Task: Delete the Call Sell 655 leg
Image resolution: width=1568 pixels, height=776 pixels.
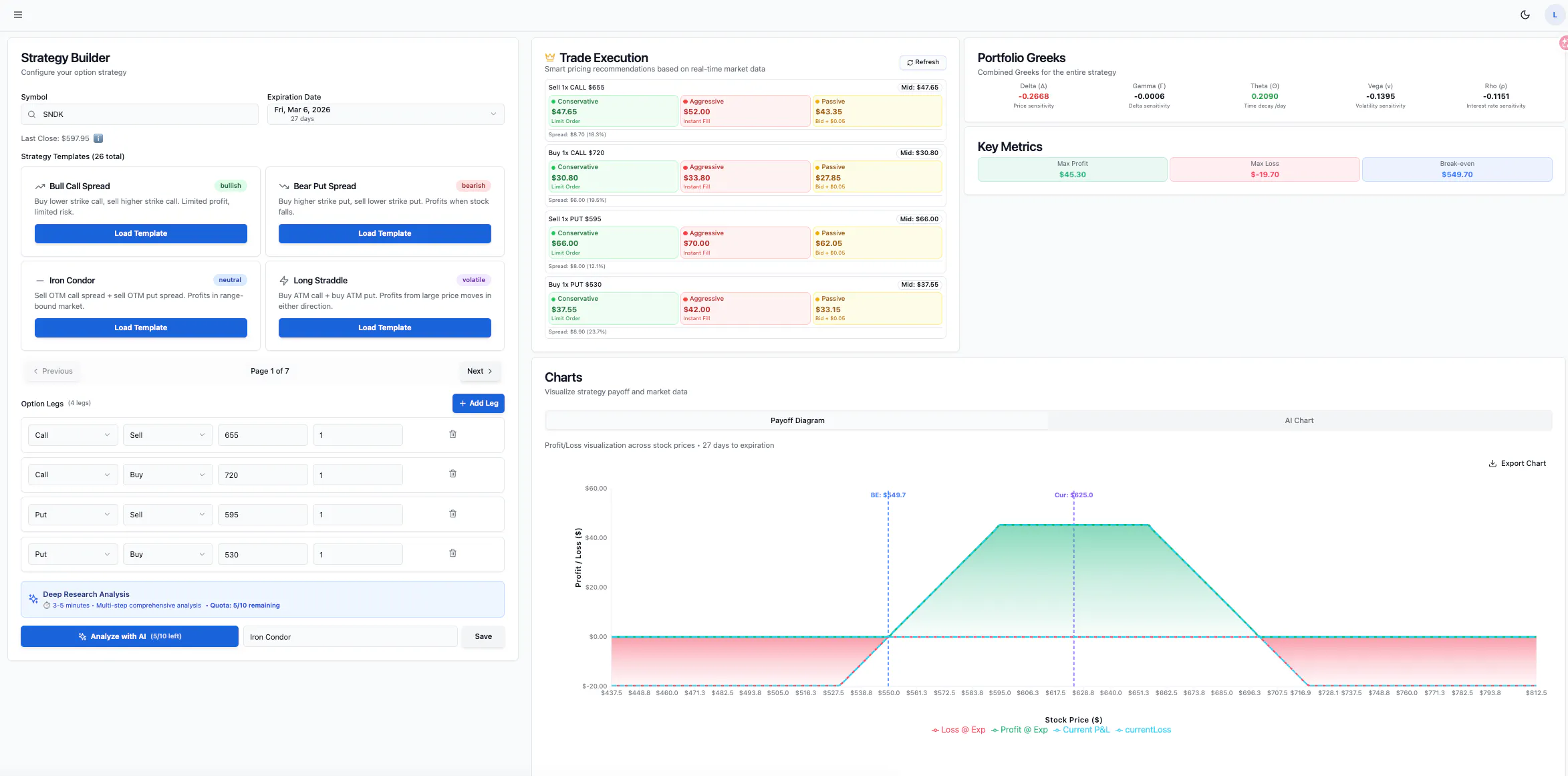Action: 452,434
